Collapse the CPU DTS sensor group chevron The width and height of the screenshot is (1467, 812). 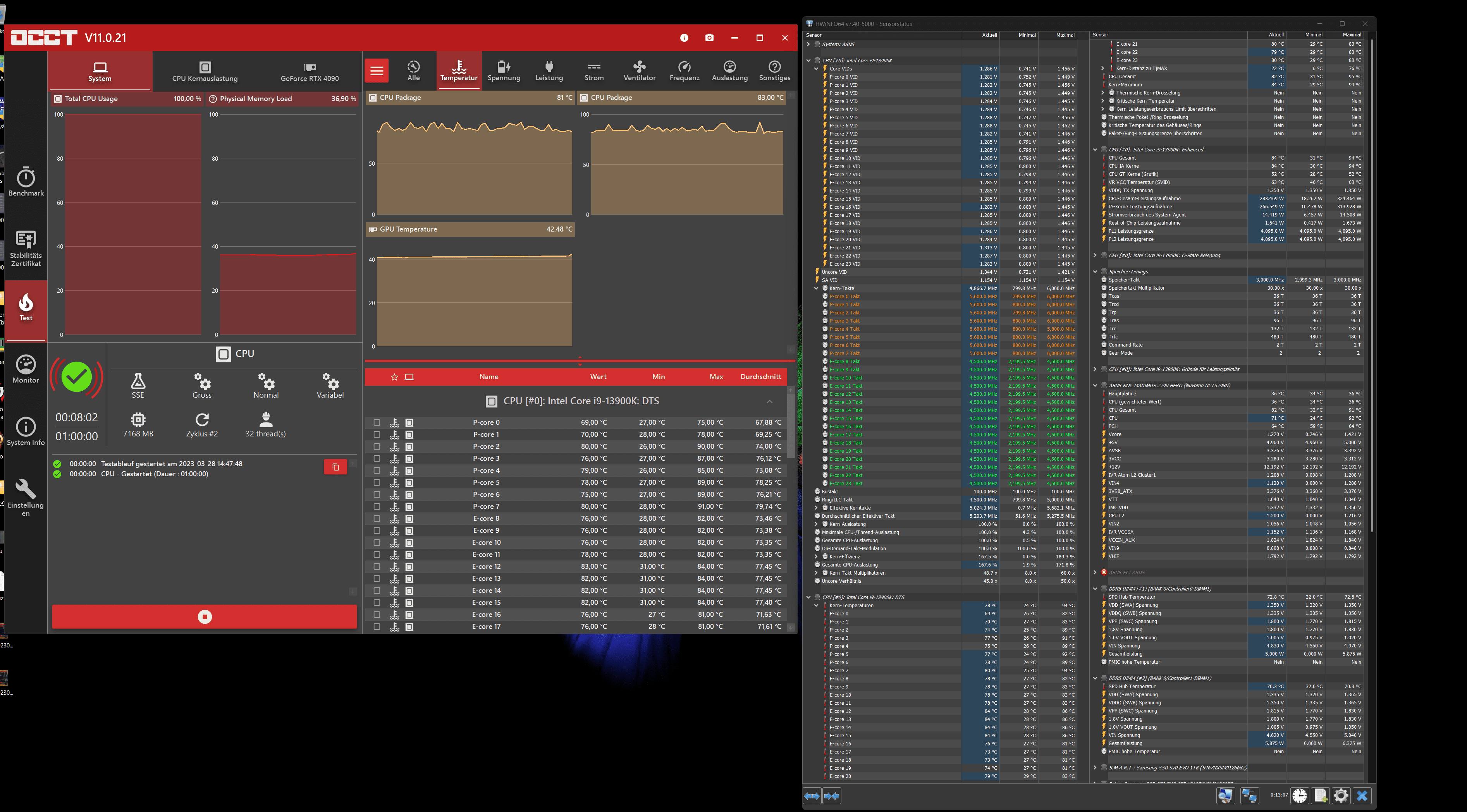[769, 402]
